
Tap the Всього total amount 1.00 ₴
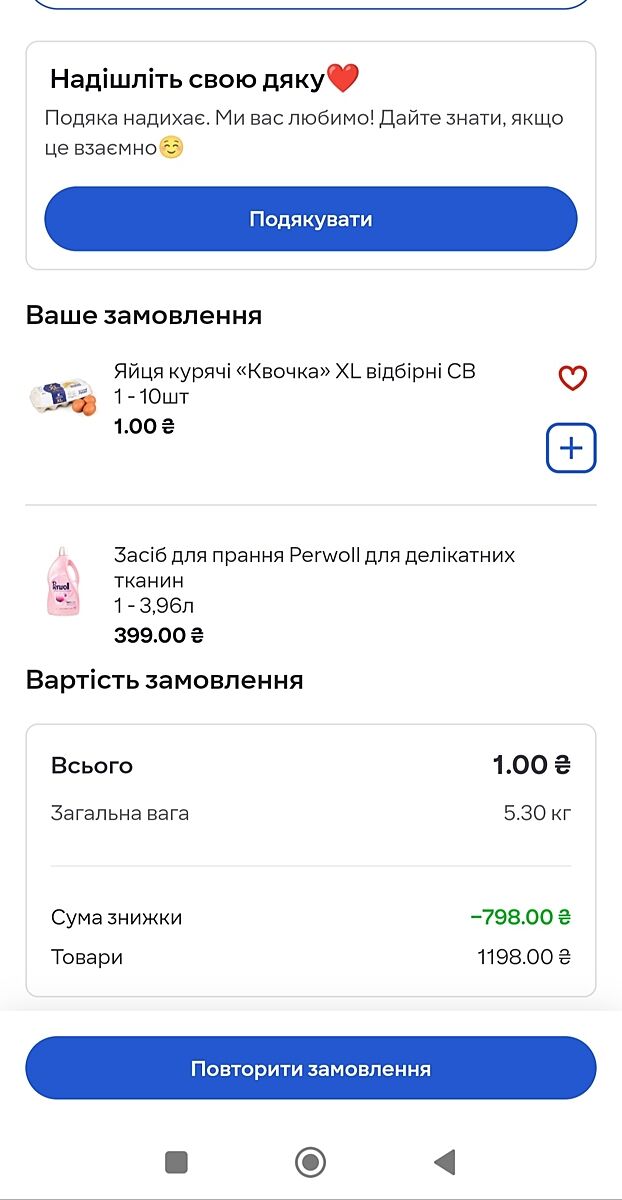click(531, 766)
